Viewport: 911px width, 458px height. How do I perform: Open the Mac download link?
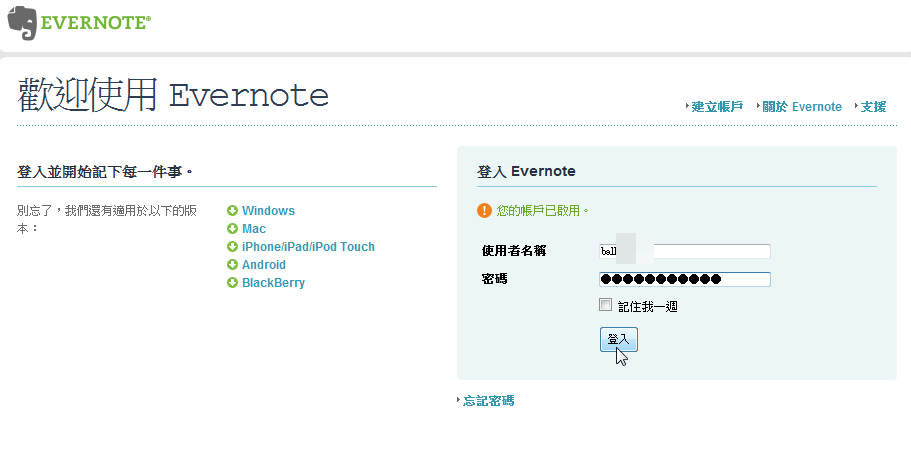coord(254,229)
